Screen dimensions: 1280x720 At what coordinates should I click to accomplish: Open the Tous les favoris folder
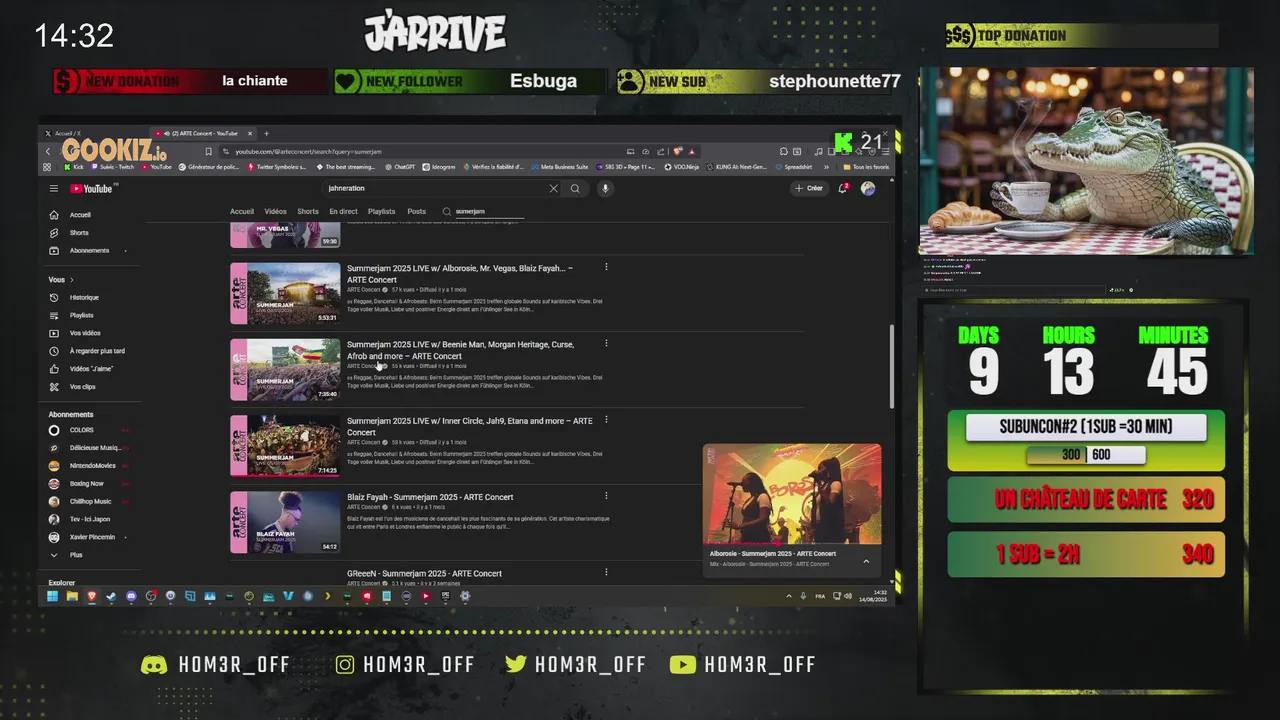click(x=866, y=167)
